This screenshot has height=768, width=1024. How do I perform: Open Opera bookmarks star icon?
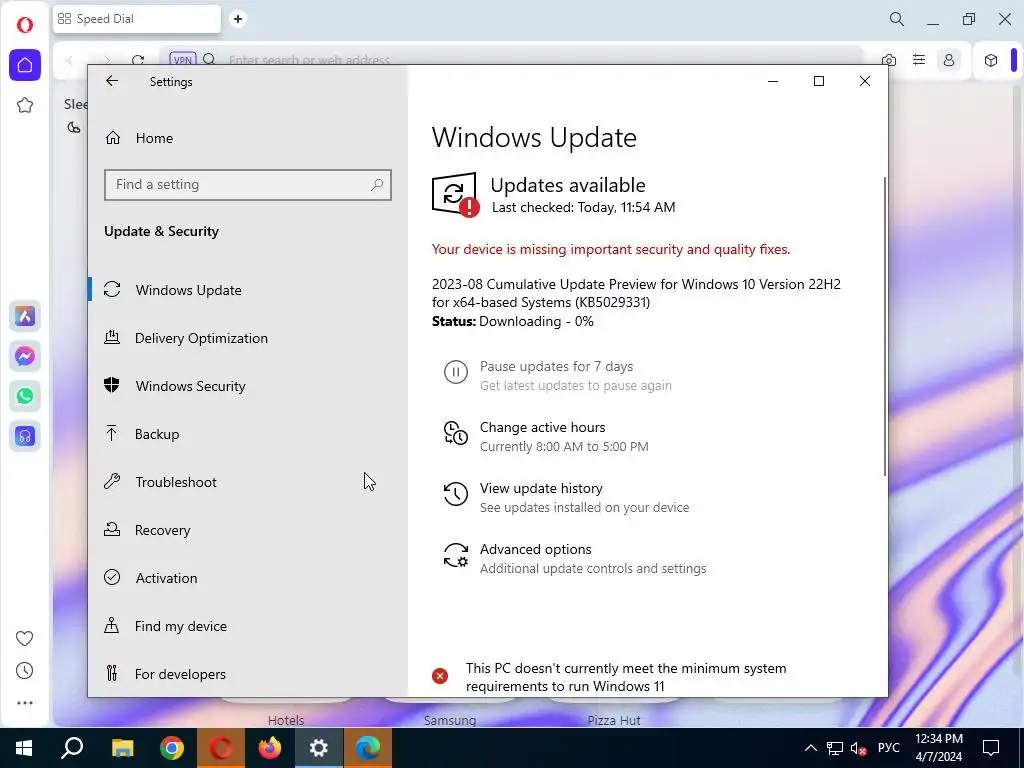click(25, 105)
